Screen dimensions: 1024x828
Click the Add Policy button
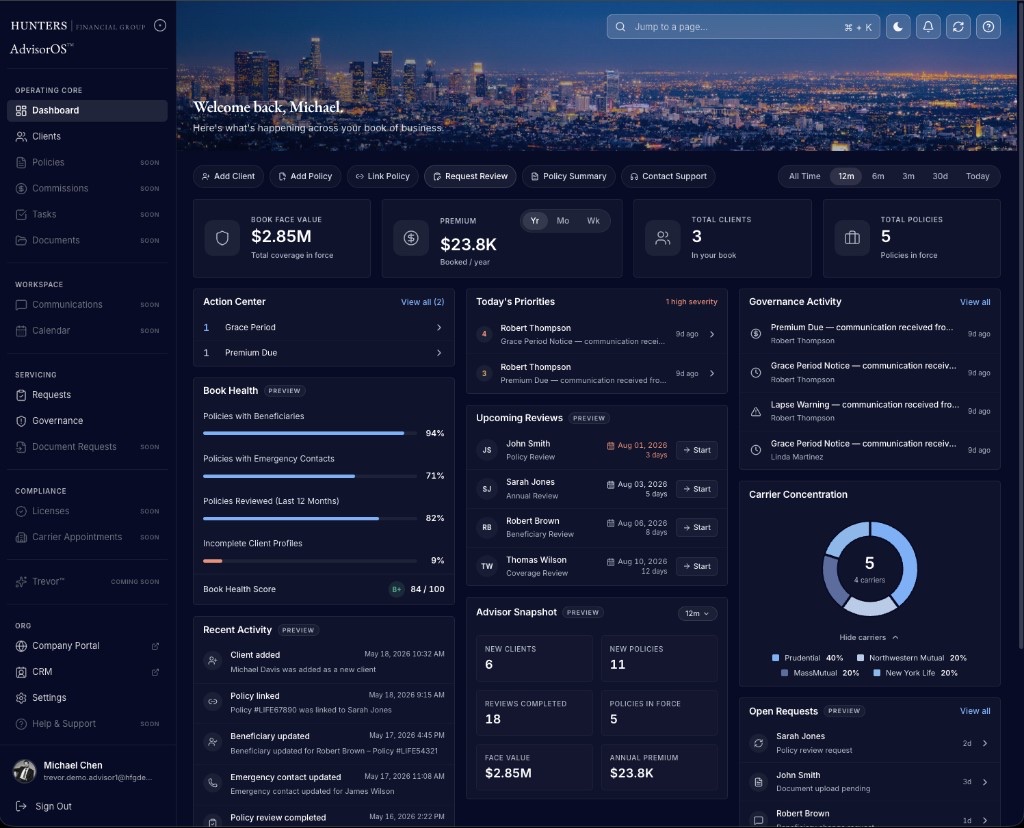[305, 176]
